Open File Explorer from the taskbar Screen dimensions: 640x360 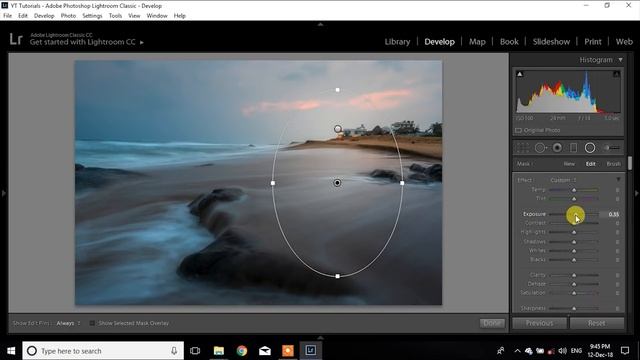[219, 351]
